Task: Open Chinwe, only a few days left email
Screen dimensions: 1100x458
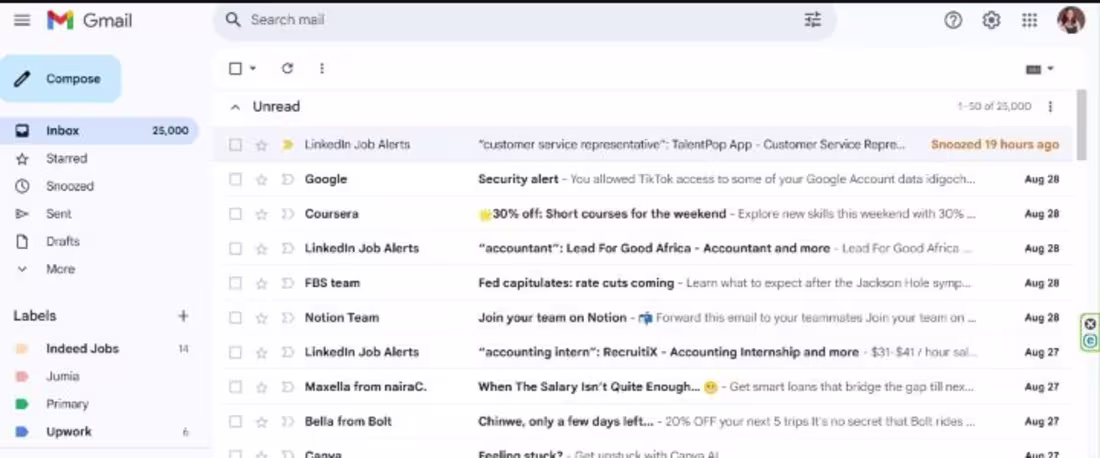Action: click(643, 422)
